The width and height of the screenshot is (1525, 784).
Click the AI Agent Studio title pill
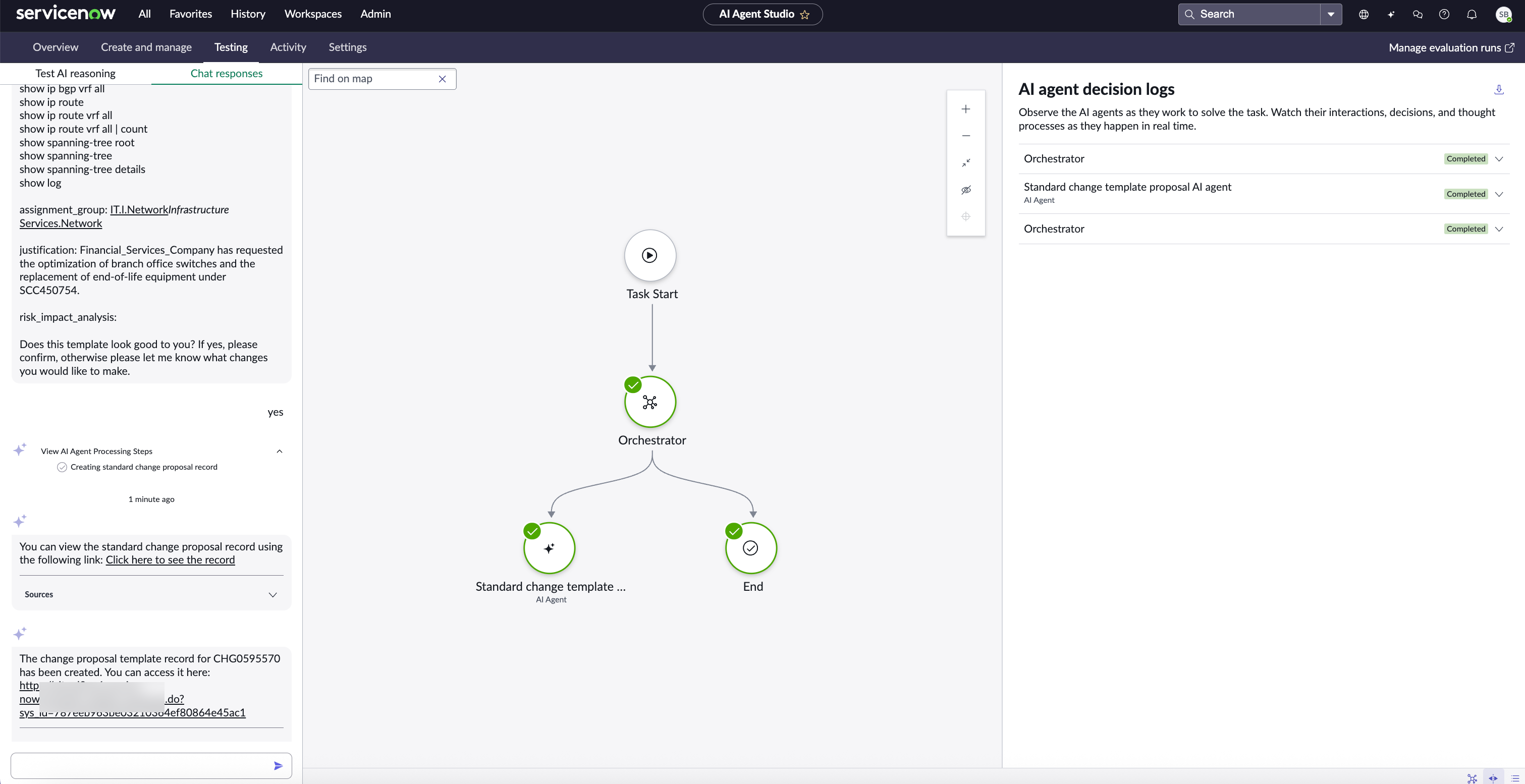tap(762, 14)
